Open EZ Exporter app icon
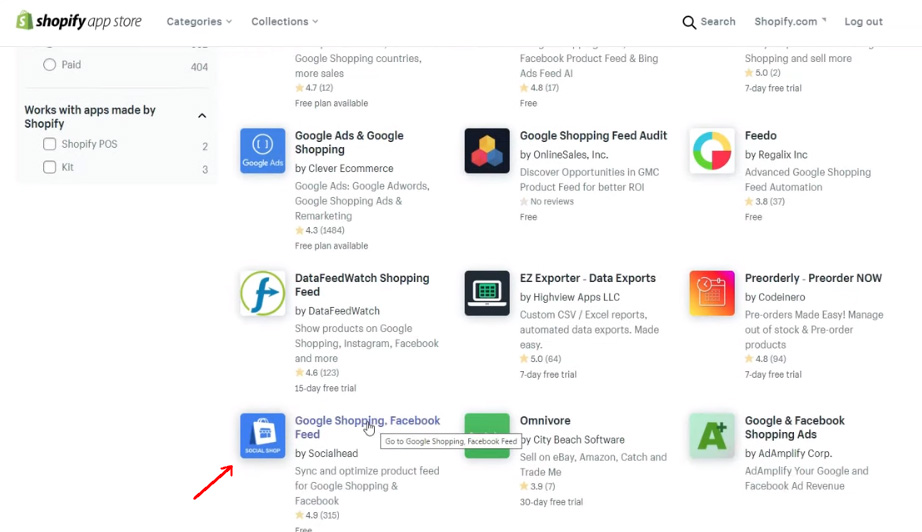922x532 pixels. (x=487, y=293)
